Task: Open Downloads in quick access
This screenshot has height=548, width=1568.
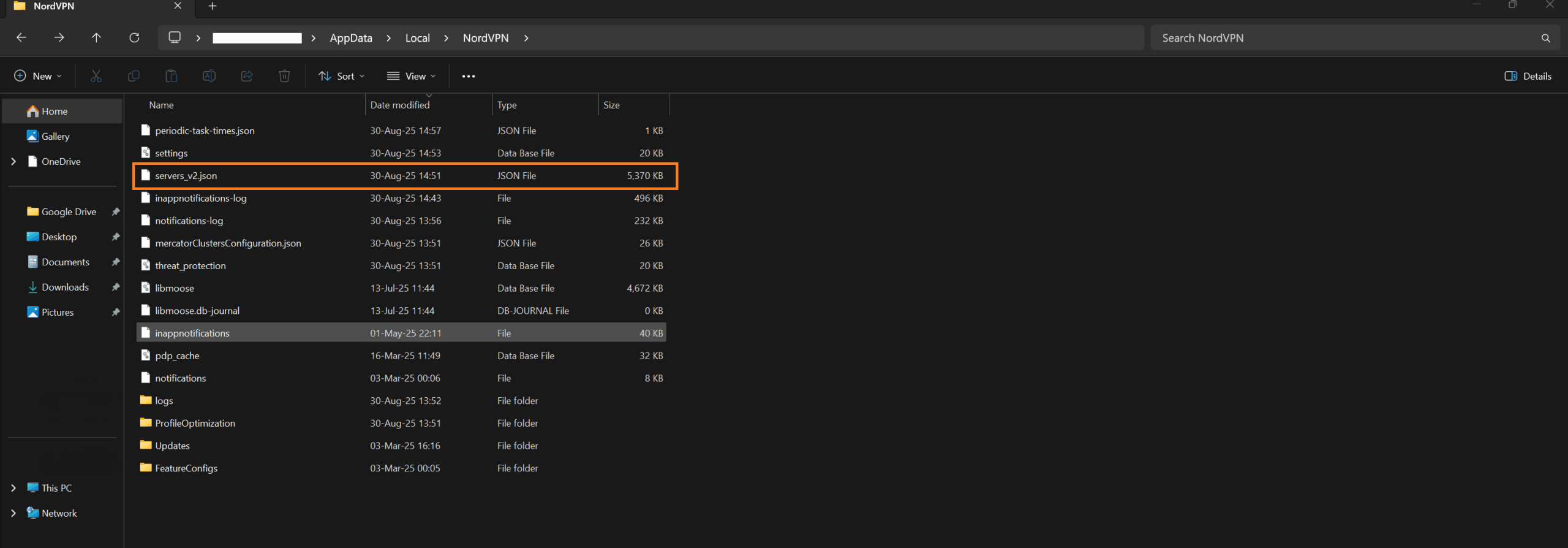Action: pos(65,287)
